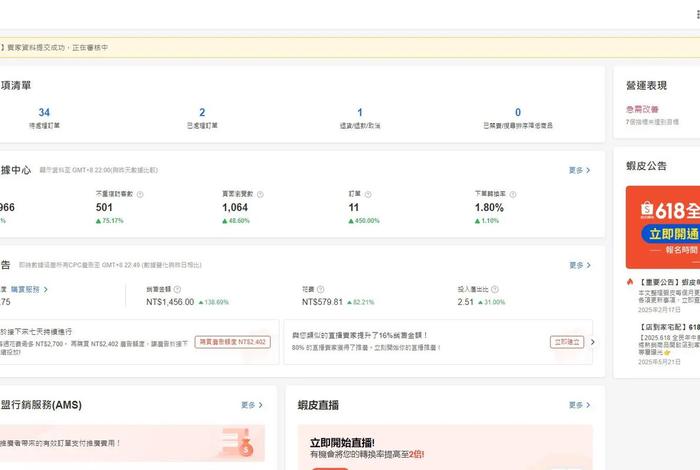Open the 2 processed orders count
This screenshot has height=470, width=700.
coord(202,112)
